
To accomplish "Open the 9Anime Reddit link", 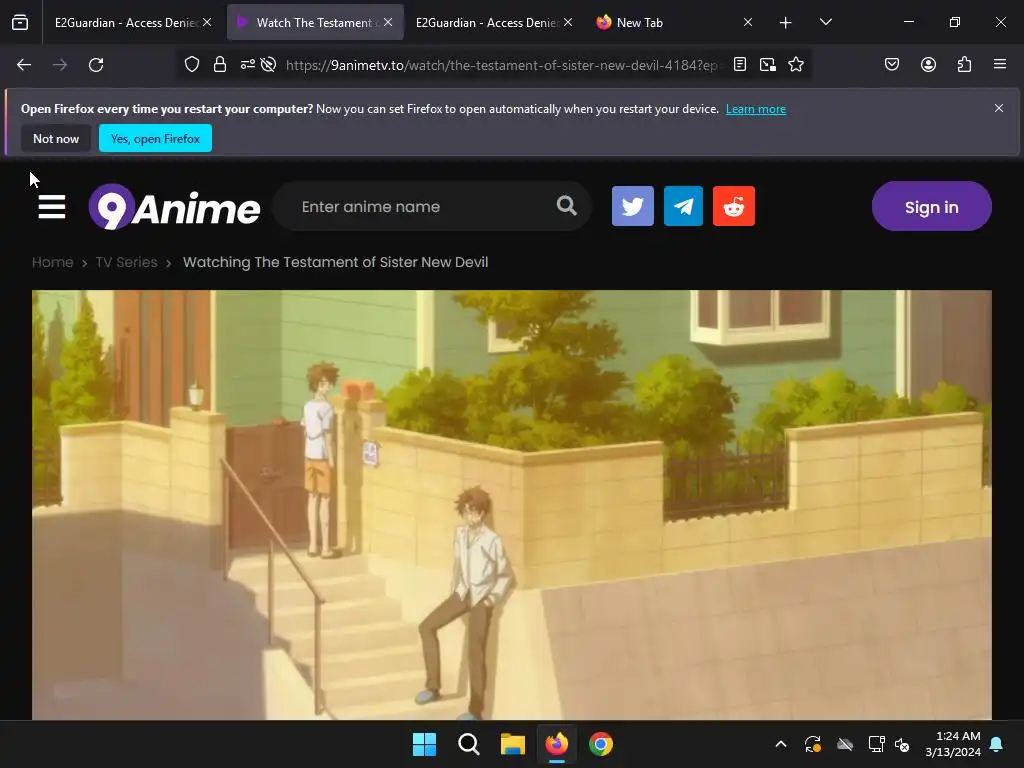I will 734,206.
